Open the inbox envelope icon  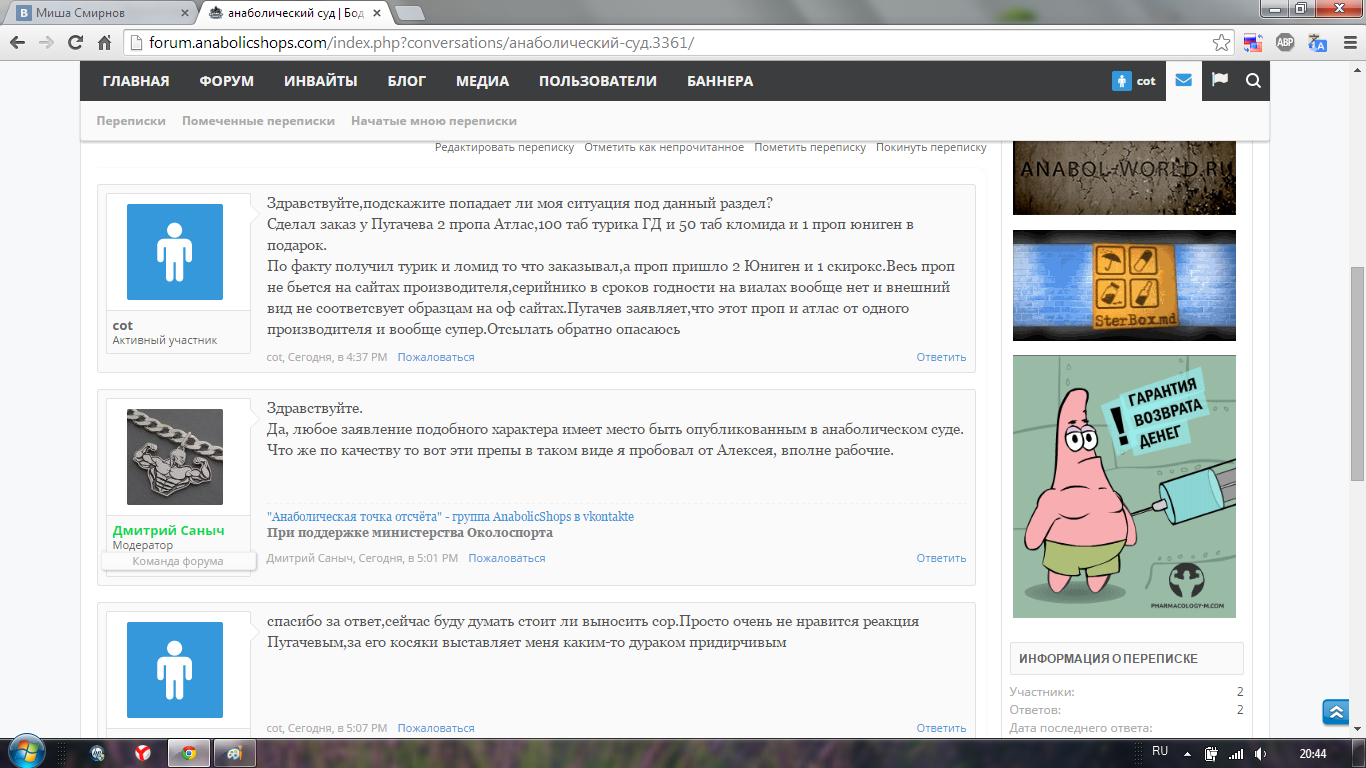click(1184, 81)
